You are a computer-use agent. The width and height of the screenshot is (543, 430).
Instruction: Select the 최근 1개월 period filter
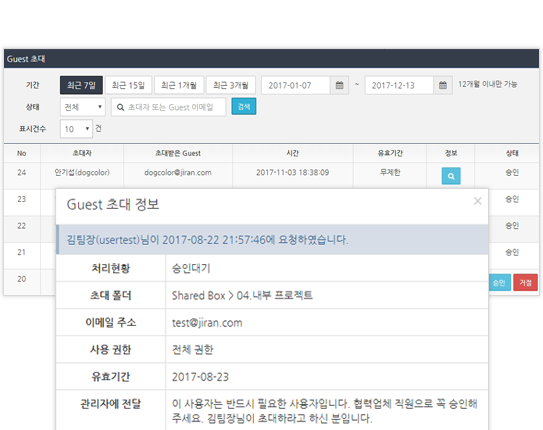pyautogui.click(x=179, y=85)
